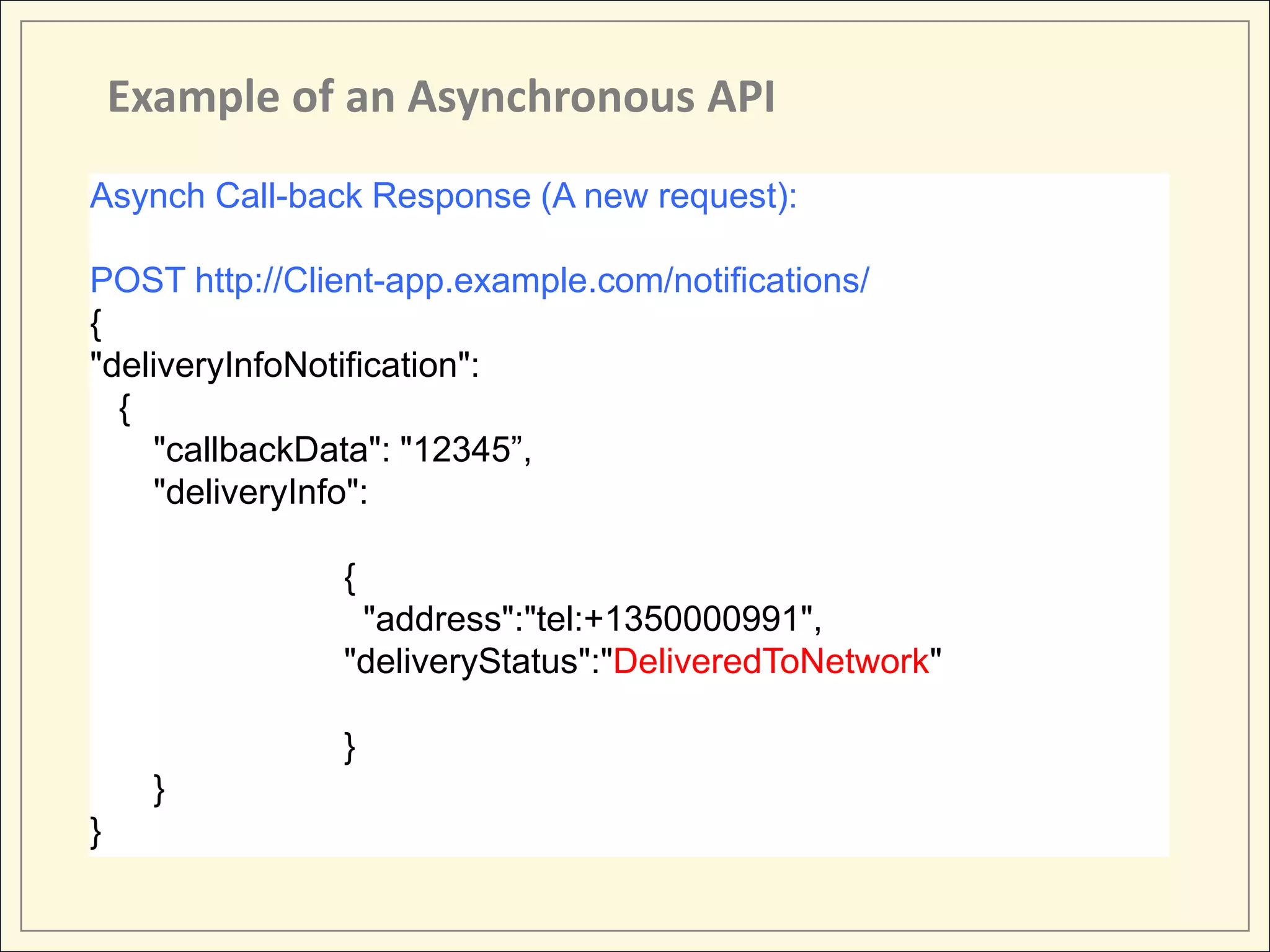
Task: Click the "callbackData" key
Action: click(x=268, y=450)
